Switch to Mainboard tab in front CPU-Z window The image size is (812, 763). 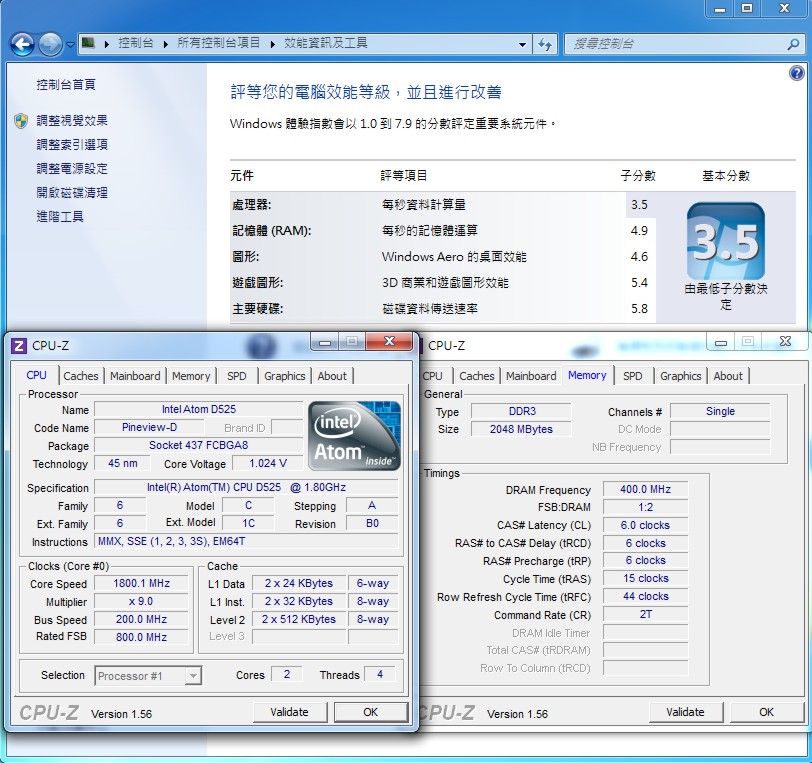pyautogui.click(x=135, y=376)
